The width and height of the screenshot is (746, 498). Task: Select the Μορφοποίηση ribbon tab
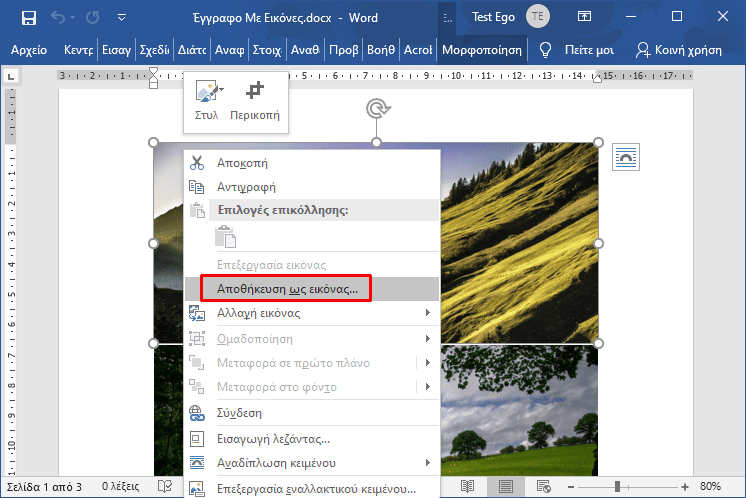482,50
